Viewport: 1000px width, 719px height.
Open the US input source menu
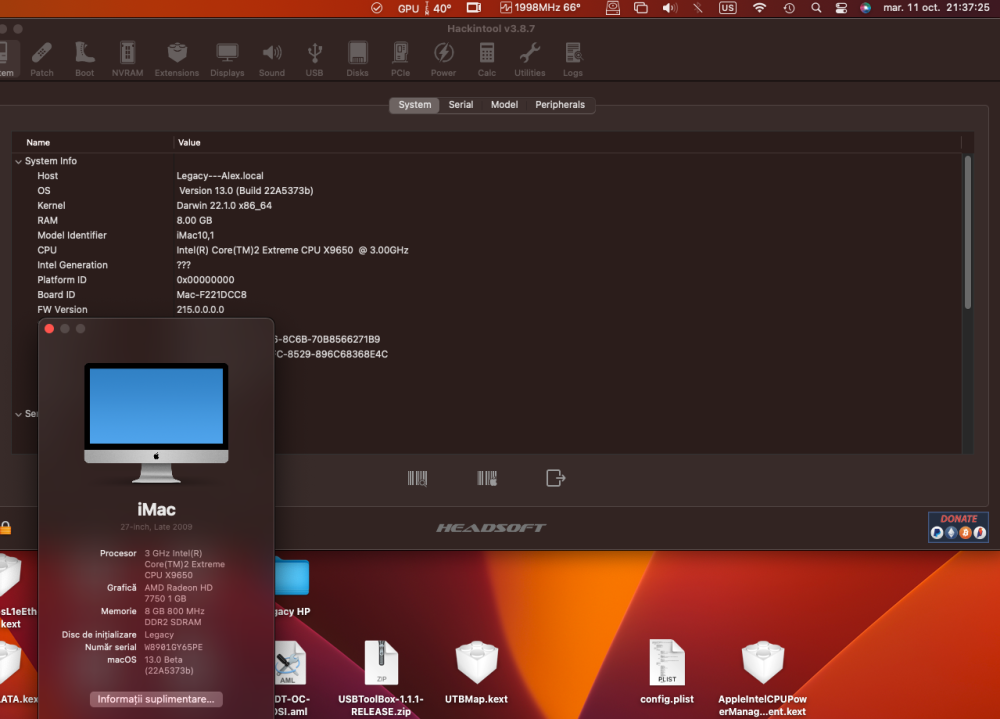click(727, 8)
